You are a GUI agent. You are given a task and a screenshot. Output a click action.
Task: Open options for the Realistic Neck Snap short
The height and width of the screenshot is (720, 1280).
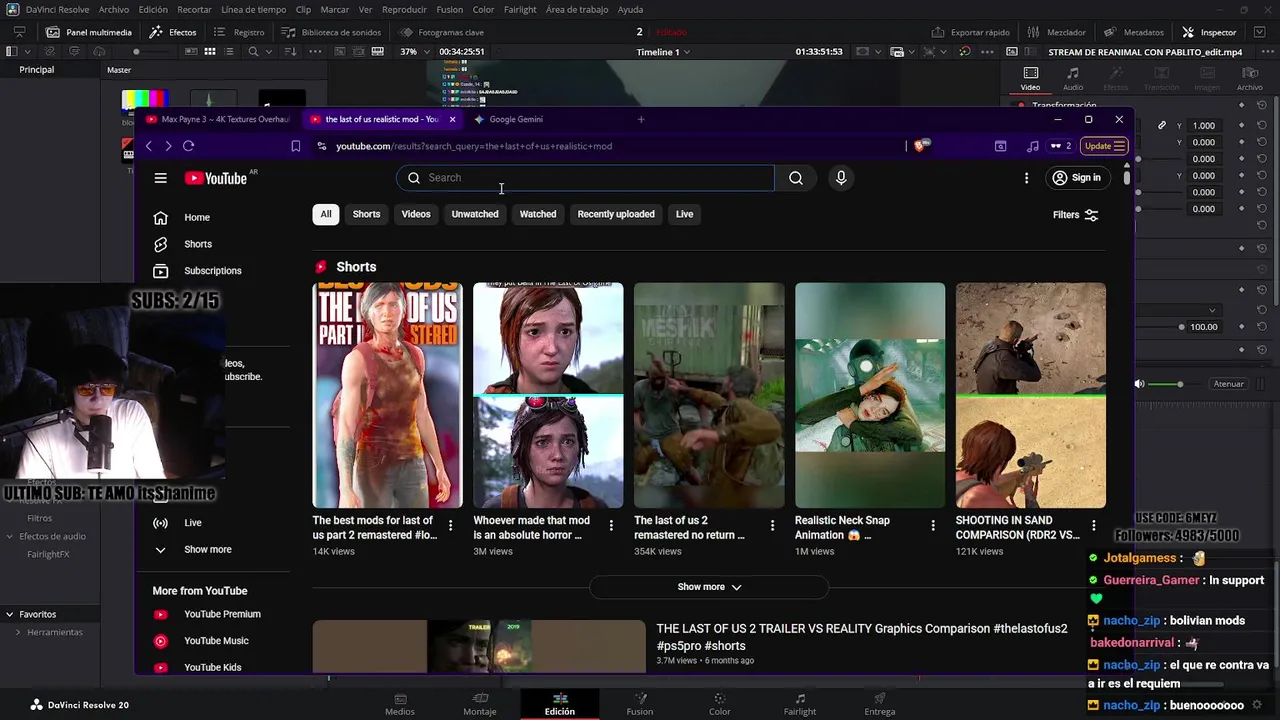click(933, 525)
